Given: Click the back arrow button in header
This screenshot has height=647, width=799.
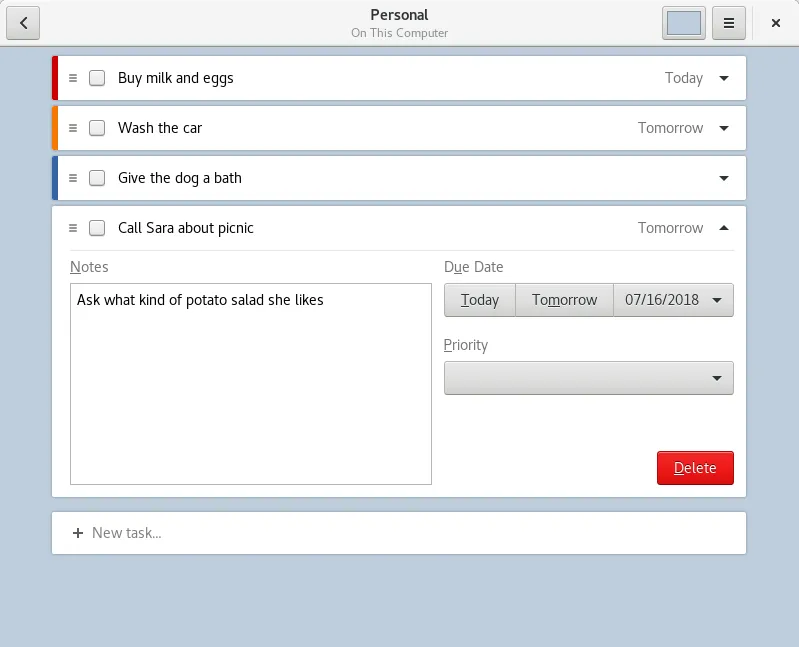Looking at the screenshot, I should point(23,23).
